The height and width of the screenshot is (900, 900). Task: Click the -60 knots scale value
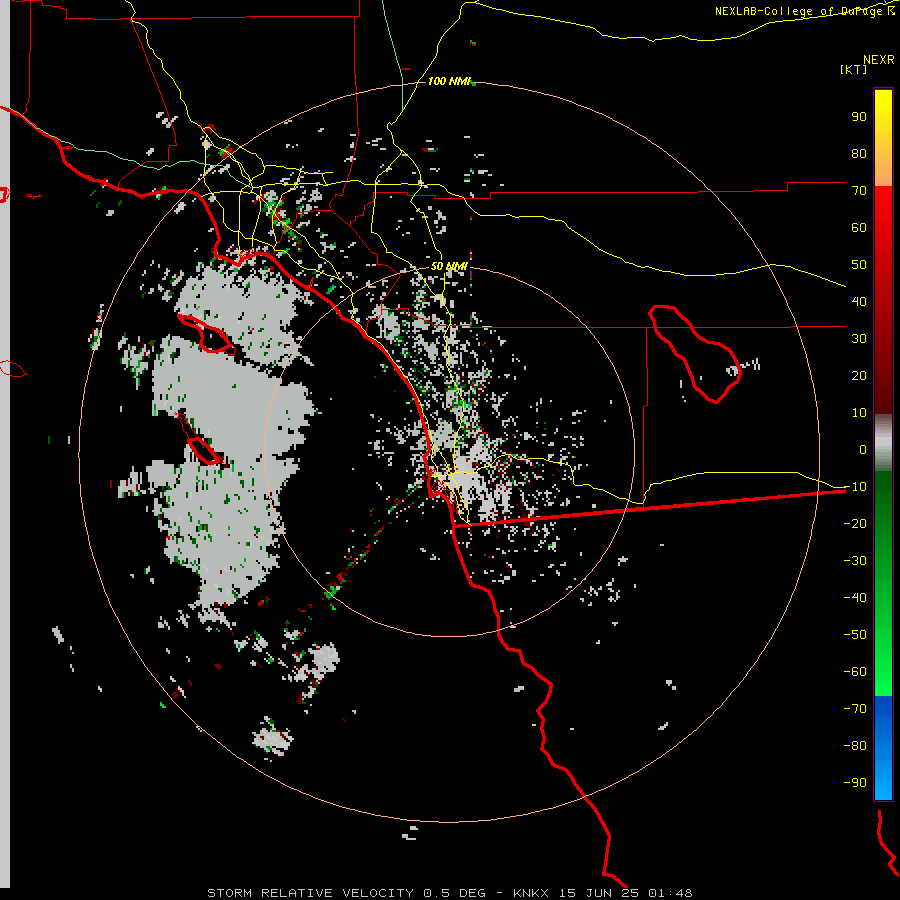tap(855, 672)
